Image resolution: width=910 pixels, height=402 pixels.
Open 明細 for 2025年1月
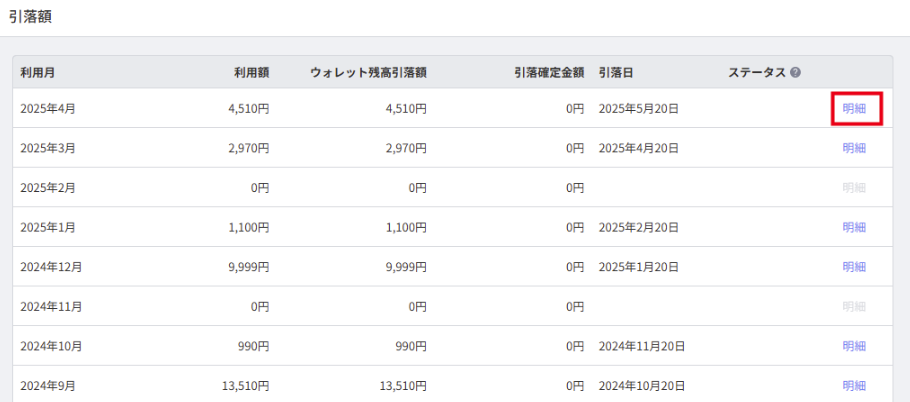tap(854, 227)
